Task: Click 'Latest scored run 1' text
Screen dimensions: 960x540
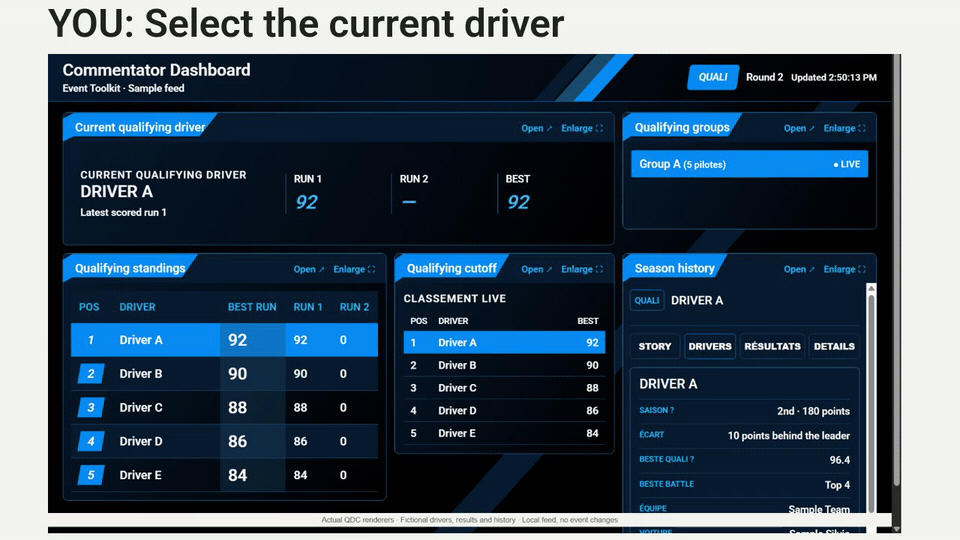Action: [x=123, y=212]
